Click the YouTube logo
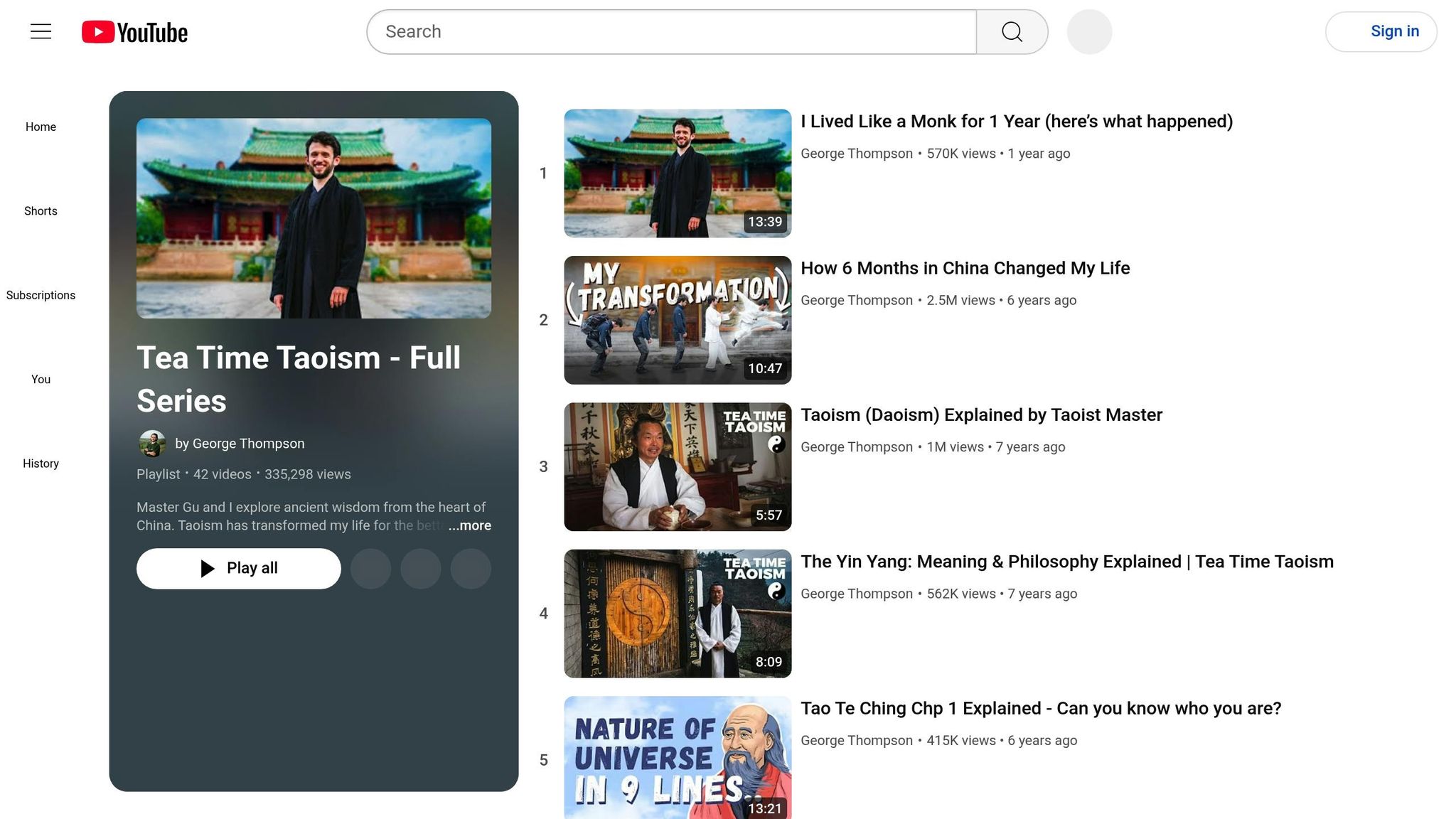The image size is (1456, 819). pos(135,32)
